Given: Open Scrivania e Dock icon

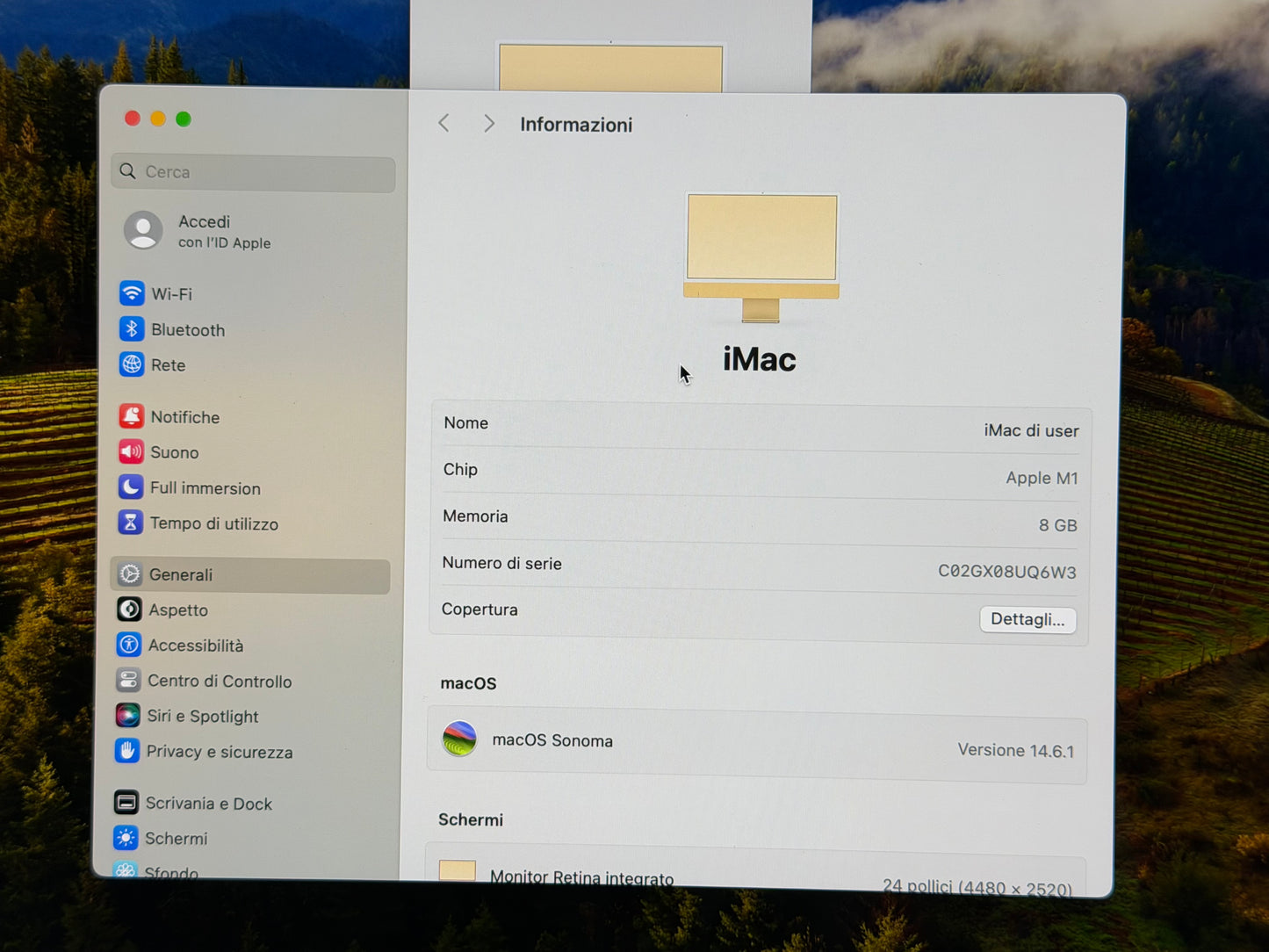Looking at the screenshot, I should [126, 803].
